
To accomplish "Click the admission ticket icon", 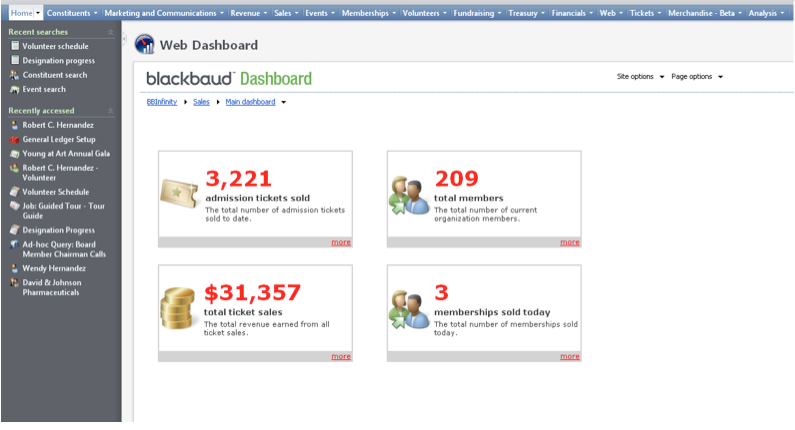I will tap(179, 194).
